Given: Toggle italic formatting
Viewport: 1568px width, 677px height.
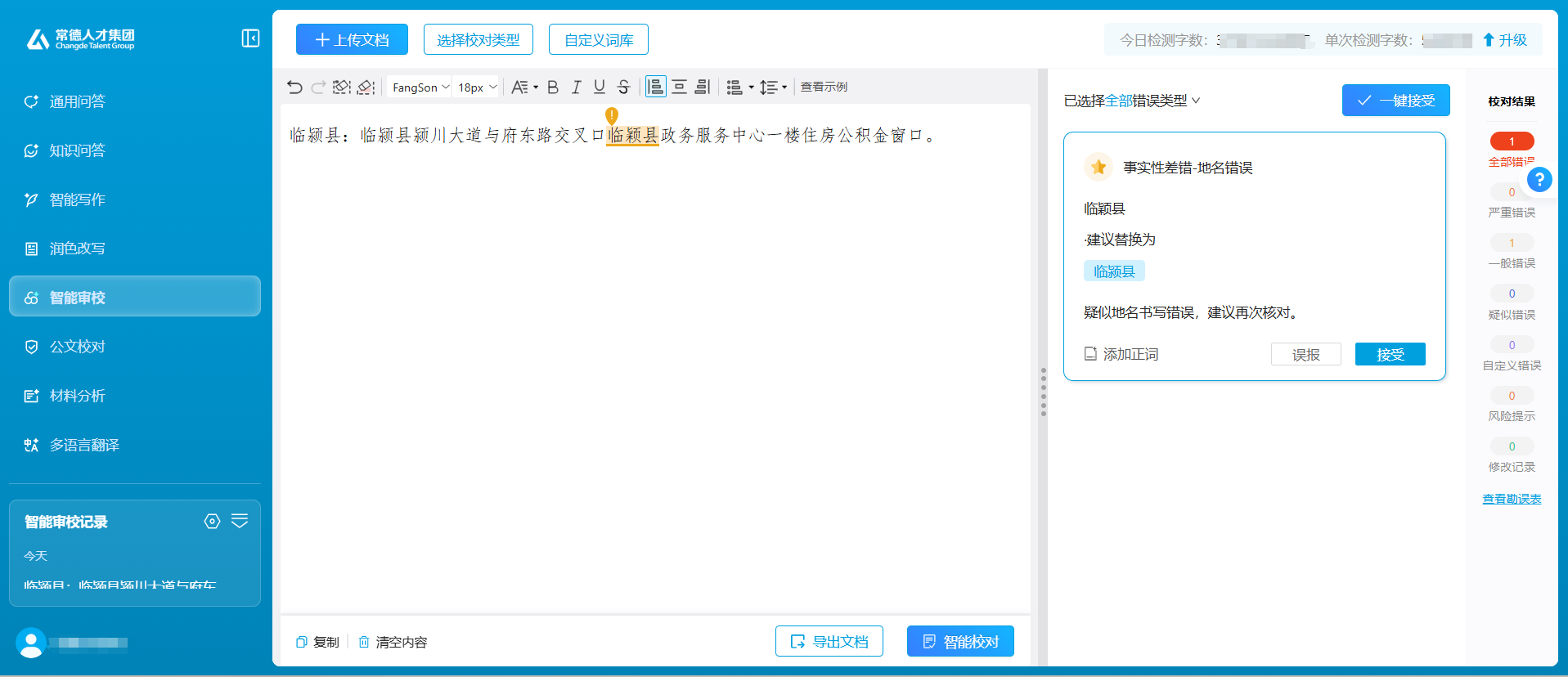Looking at the screenshot, I should pos(576,87).
